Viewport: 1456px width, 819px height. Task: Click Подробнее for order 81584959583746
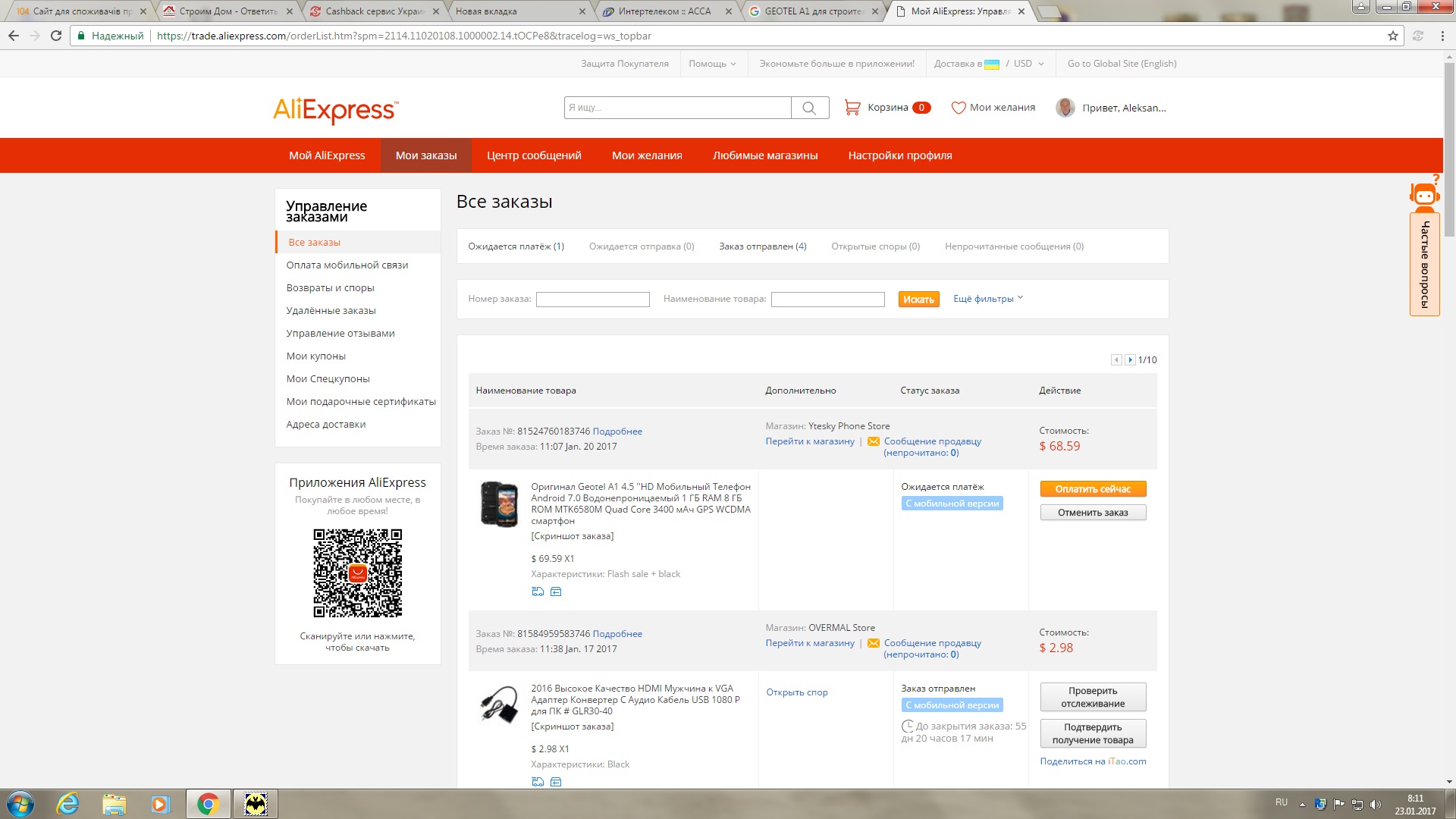[x=617, y=634]
